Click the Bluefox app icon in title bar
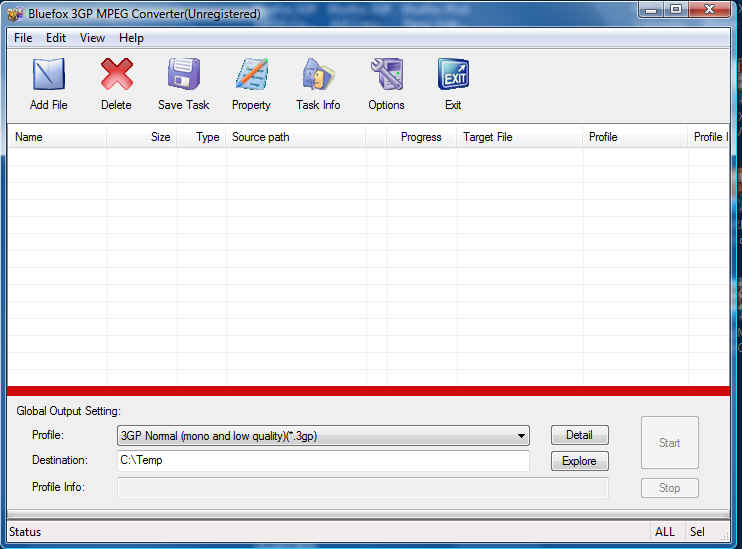The width and height of the screenshot is (742, 549). (x=15, y=15)
